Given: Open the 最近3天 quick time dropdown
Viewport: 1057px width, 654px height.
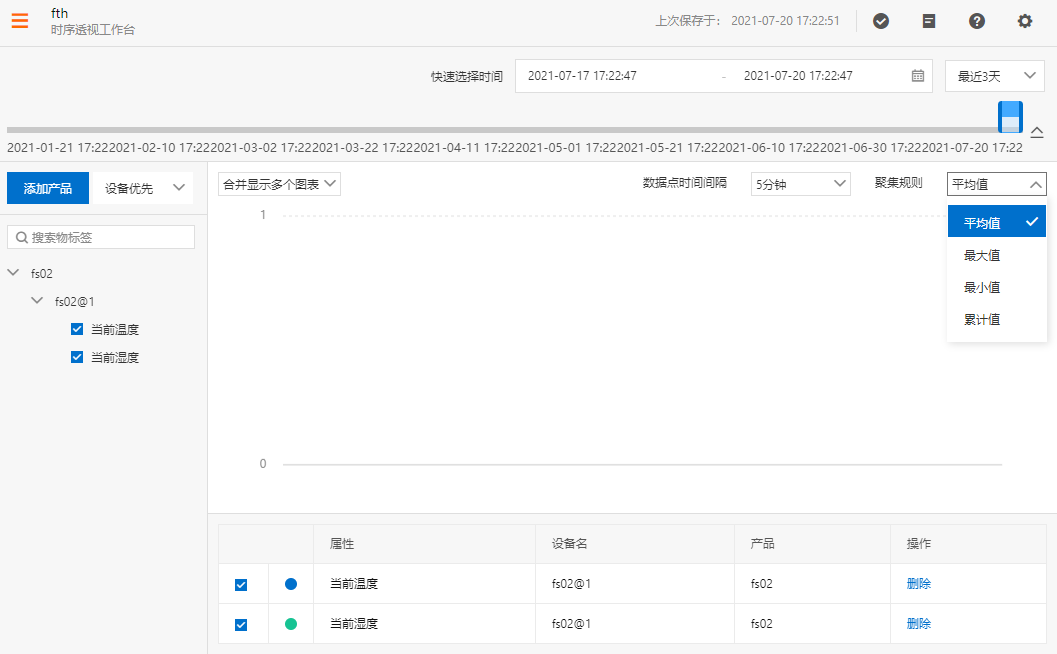Looking at the screenshot, I should pyautogui.click(x=995, y=76).
